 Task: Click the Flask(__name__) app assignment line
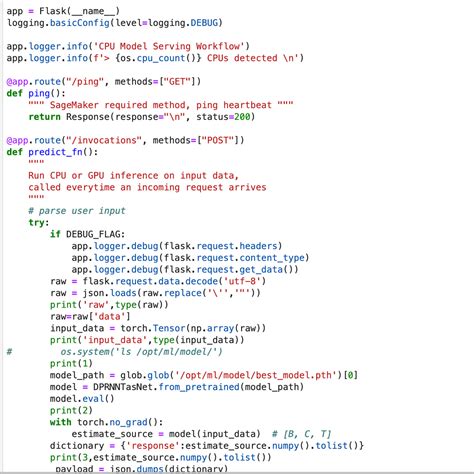63,11
